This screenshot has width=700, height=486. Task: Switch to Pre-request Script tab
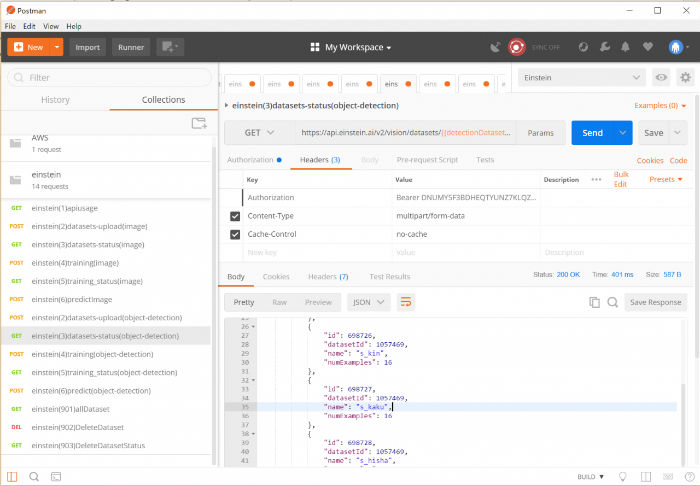(x=427, y=160)
